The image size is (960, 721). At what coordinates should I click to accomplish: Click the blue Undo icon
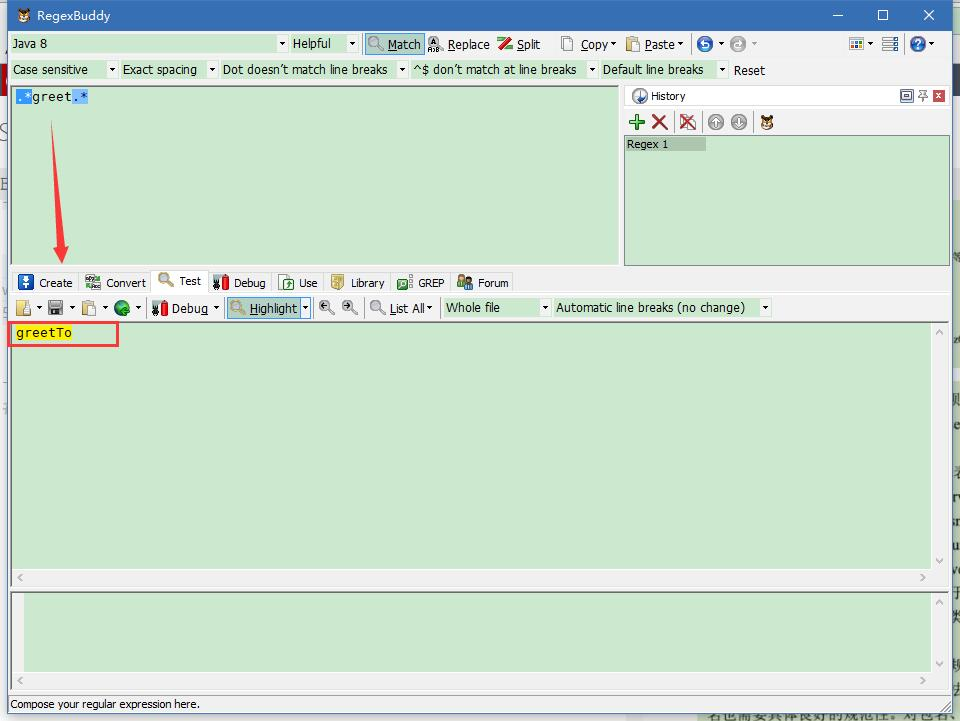point(705,44)
